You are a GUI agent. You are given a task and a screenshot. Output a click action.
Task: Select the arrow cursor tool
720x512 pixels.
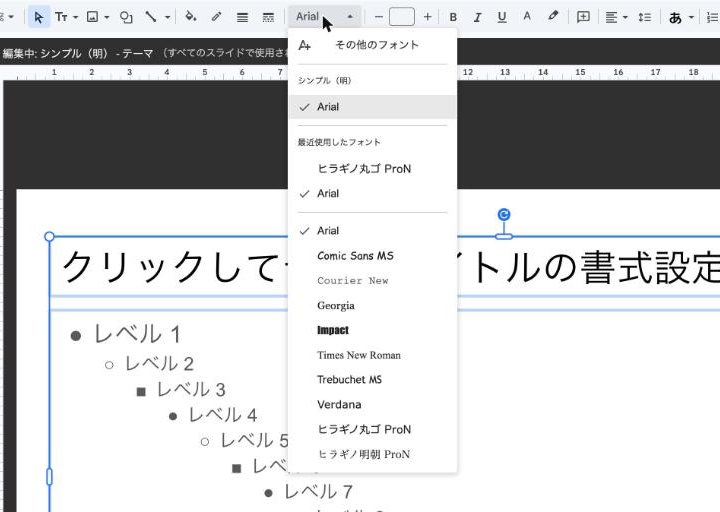39,17
